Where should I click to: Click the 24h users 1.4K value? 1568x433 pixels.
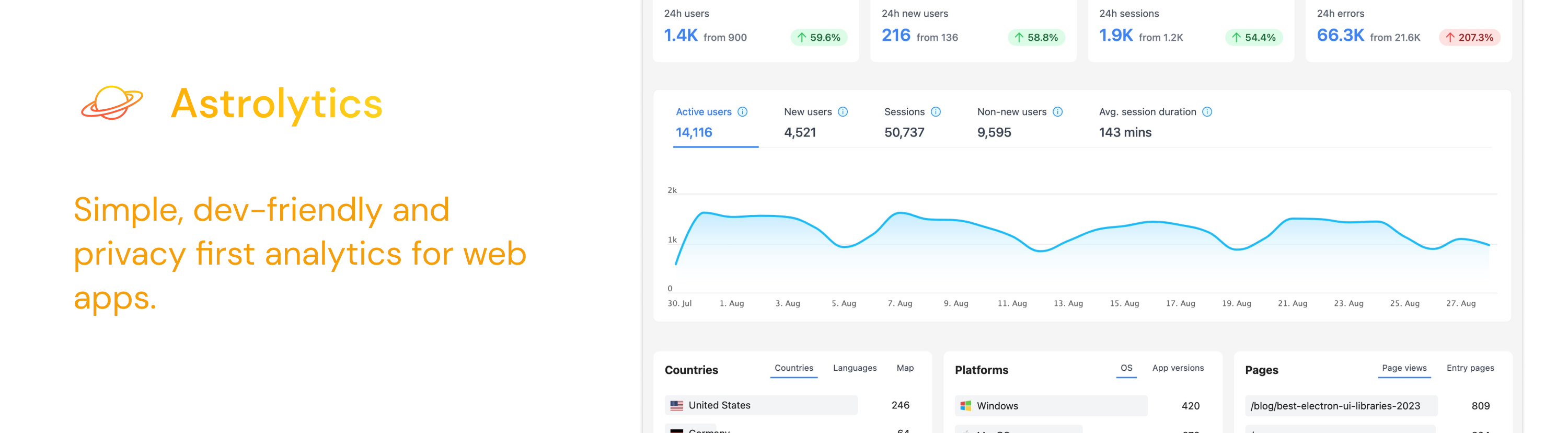(x=681, y=36)
